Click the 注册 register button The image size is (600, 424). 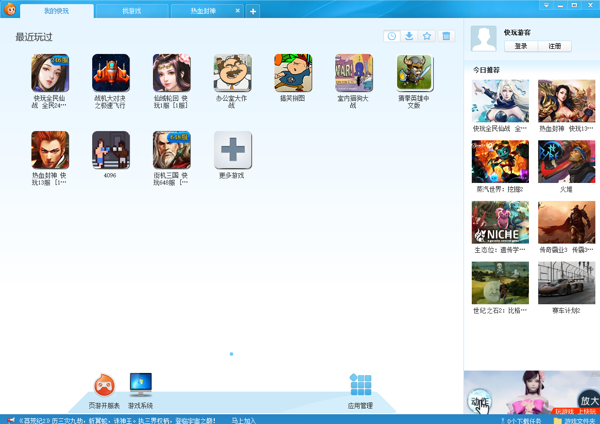pyautogui.click(x=554, y=46)
